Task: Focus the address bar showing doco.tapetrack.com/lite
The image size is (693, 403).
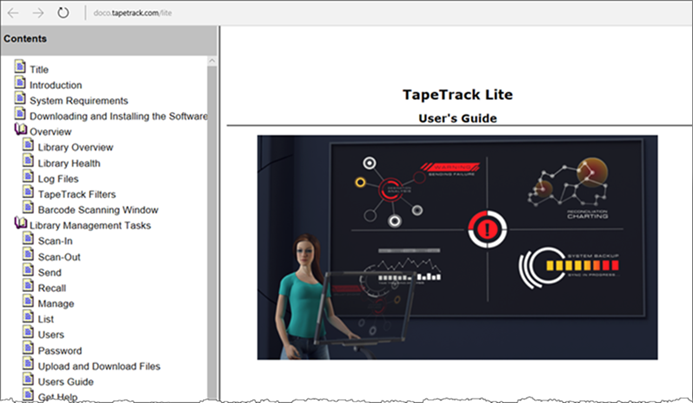Action: pos(133,13)
